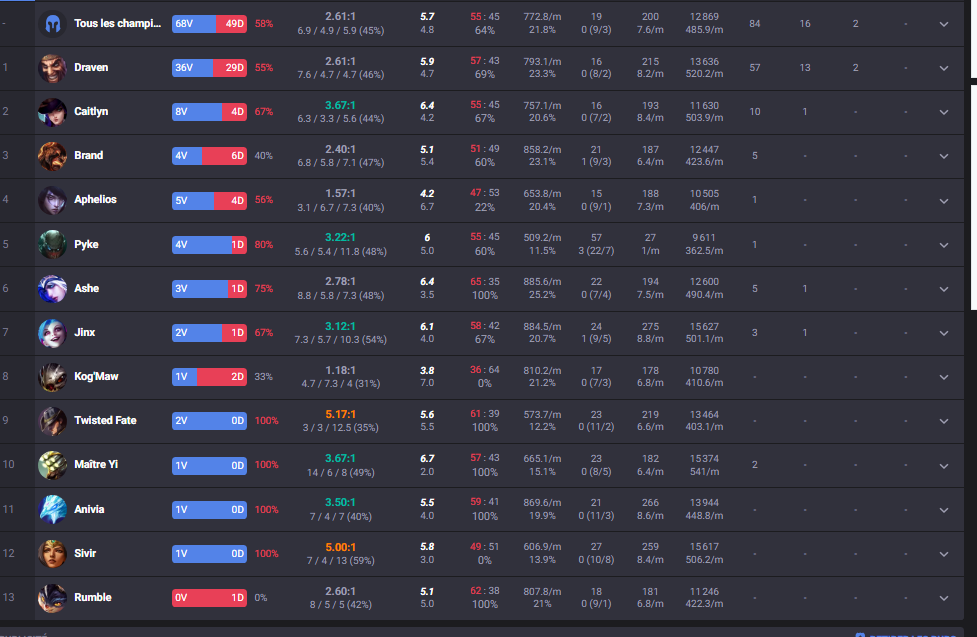Open the Tous les champions summary chevron
977x637 pixels.
click(x=944, y=24)
